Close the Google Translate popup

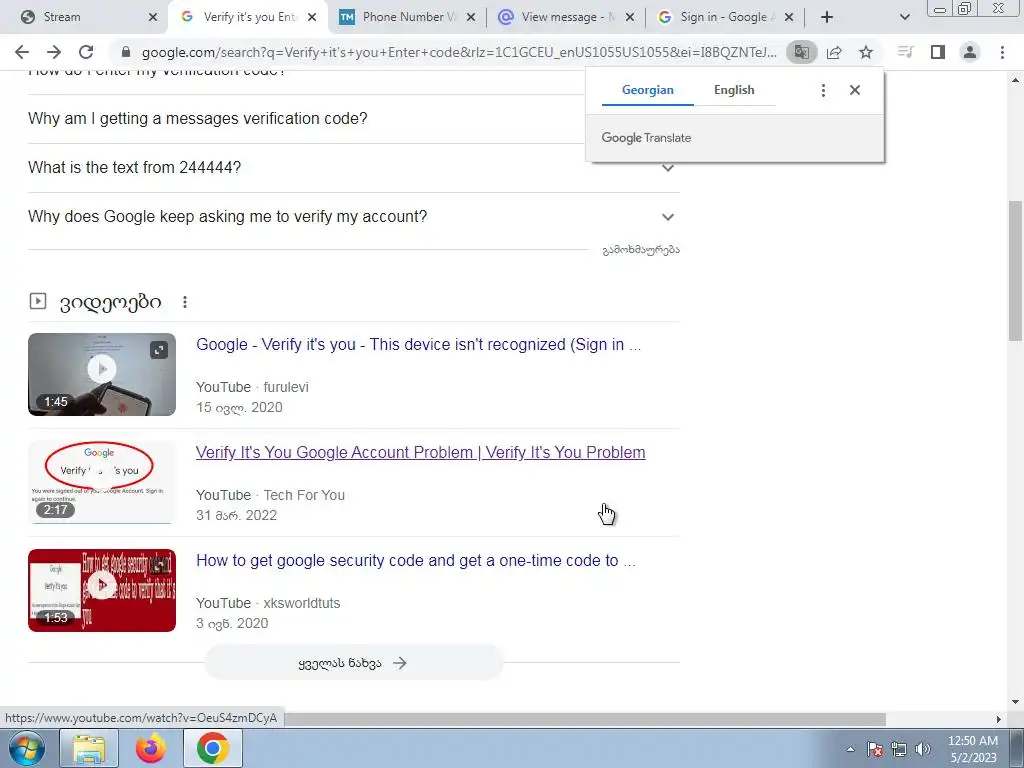855,90
